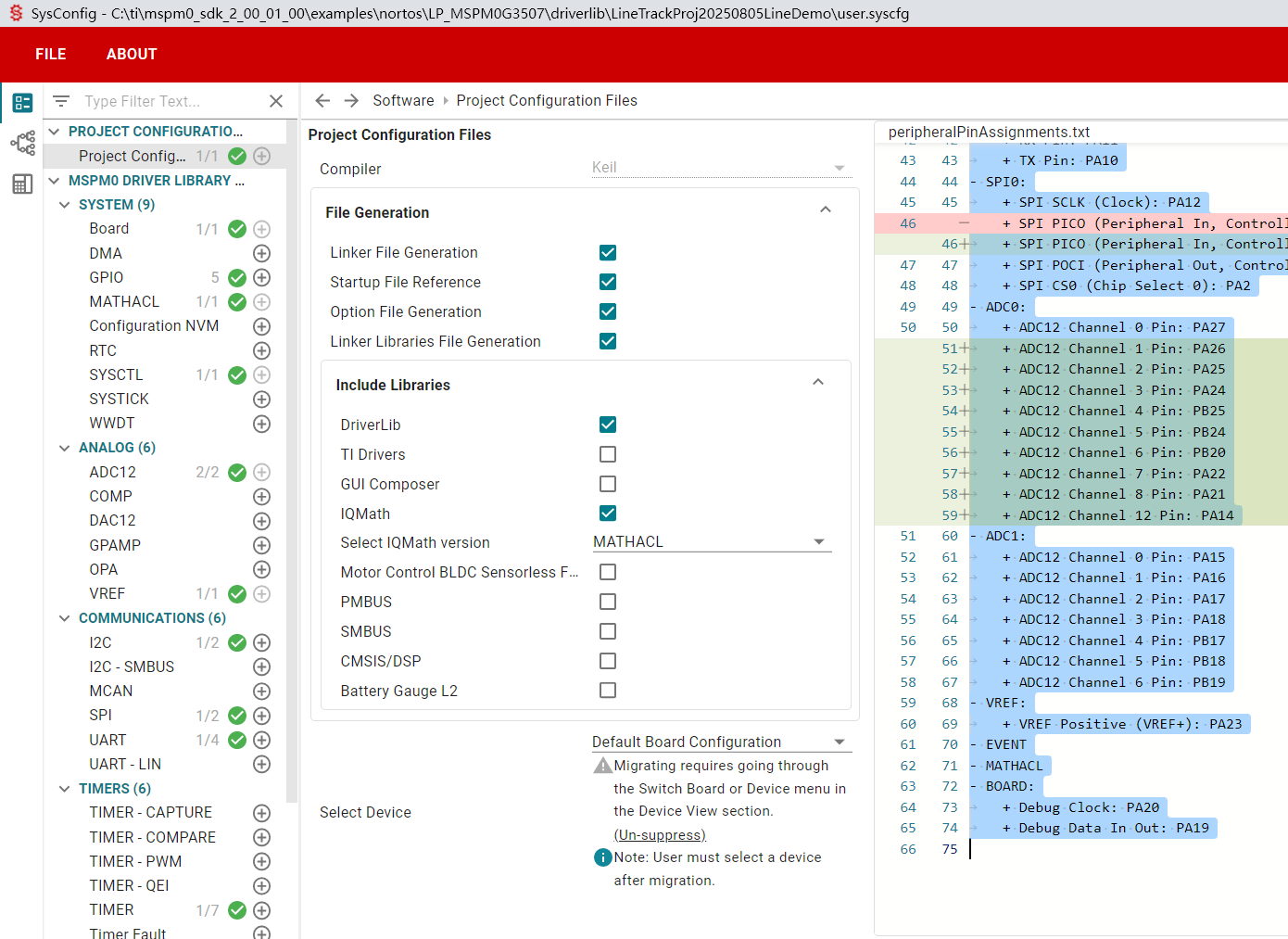Add a SYSTICK instance

pos(262,399)
